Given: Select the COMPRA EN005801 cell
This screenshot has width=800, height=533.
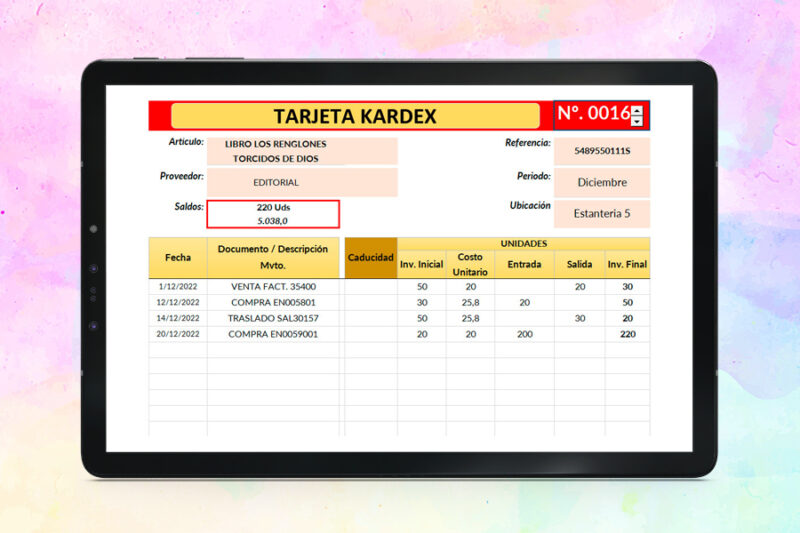Looking at the screenshot, I should pyautogui.click(x=273, y=302).
